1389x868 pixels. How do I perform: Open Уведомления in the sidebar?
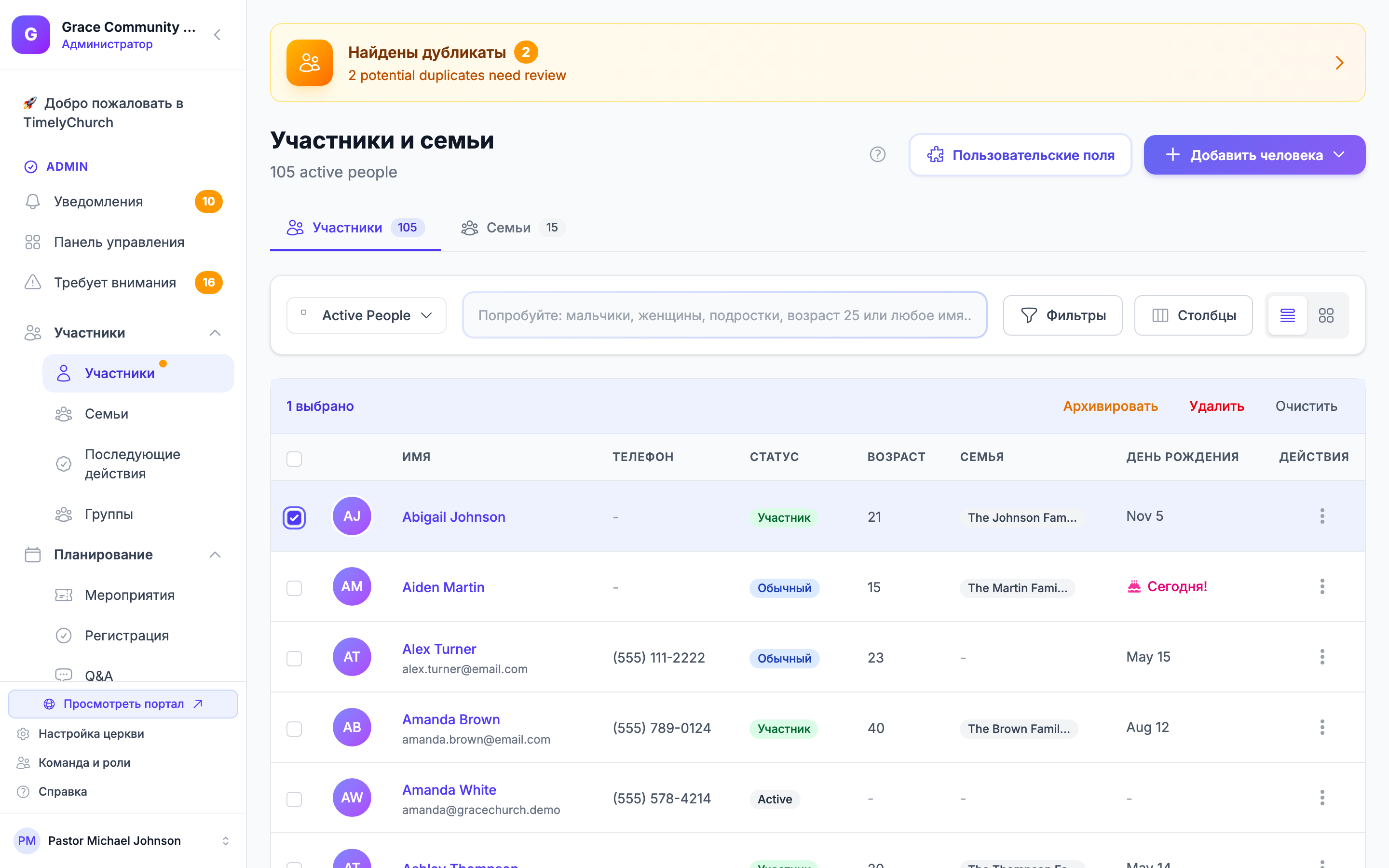click(x=123, y=202)
